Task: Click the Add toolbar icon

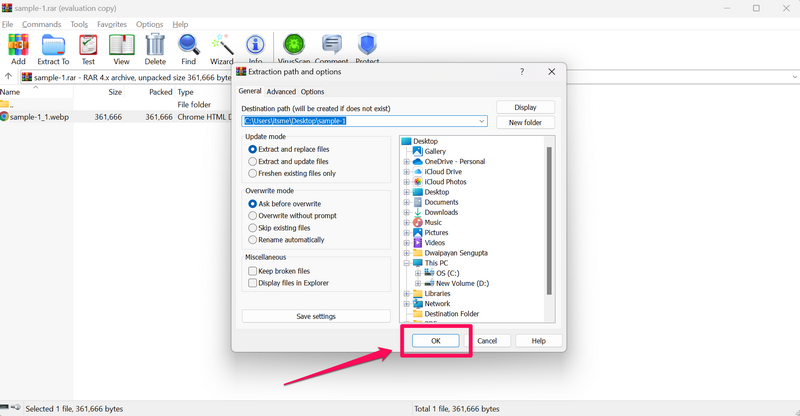Action: (x=18, y=45)
